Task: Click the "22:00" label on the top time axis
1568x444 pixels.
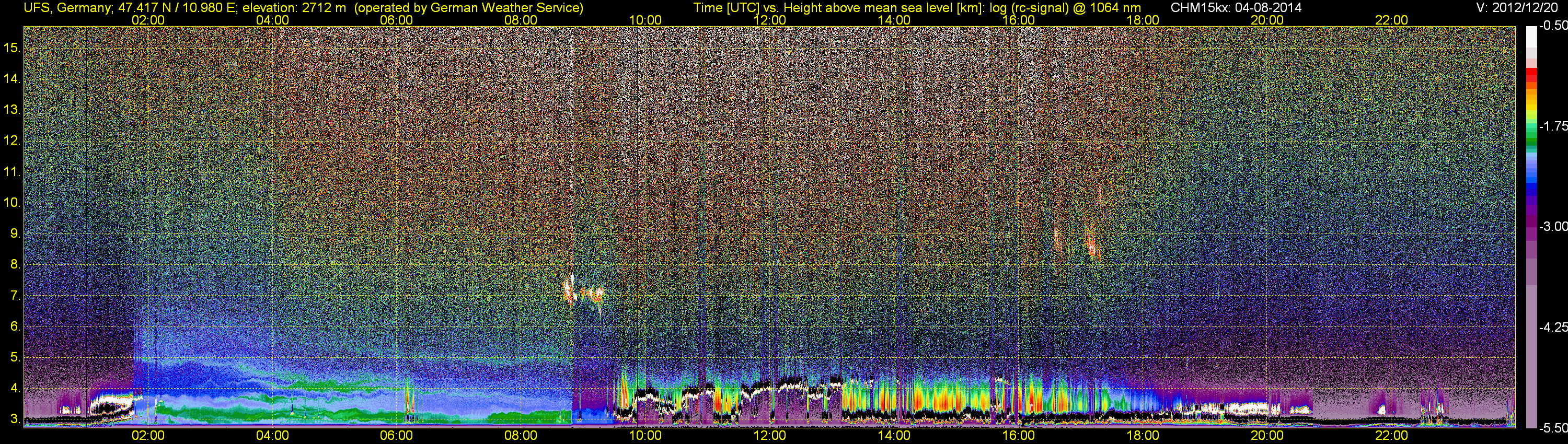Action: click(x=1391, y=20)
